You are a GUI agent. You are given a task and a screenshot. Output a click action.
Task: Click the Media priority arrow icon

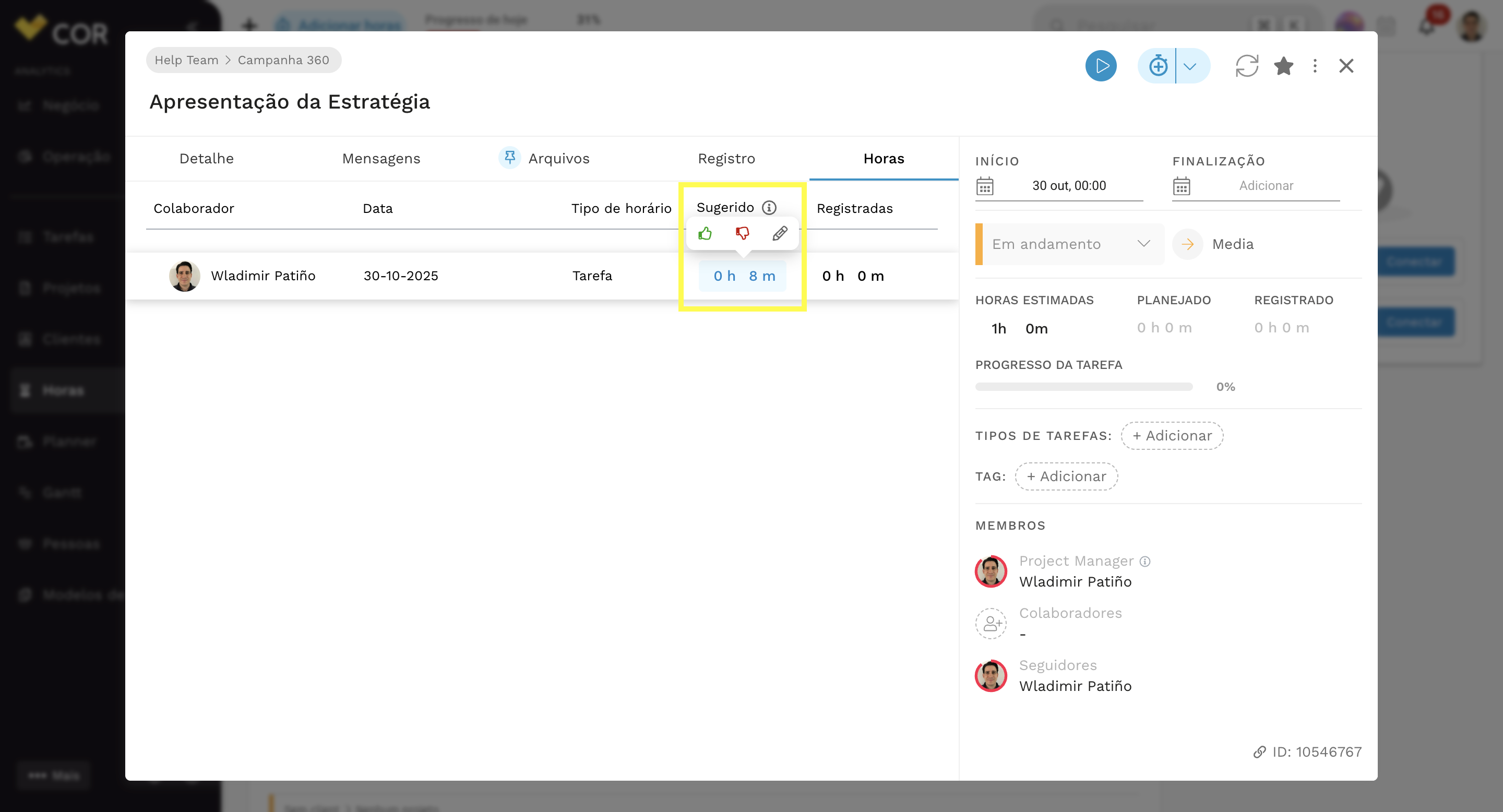[x=1187, y=244]
